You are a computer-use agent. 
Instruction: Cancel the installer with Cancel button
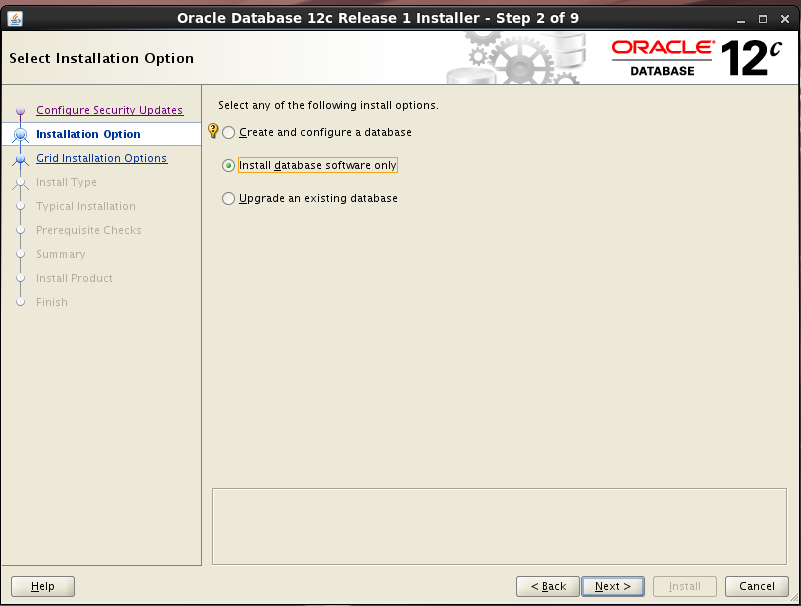click(757, 586)
